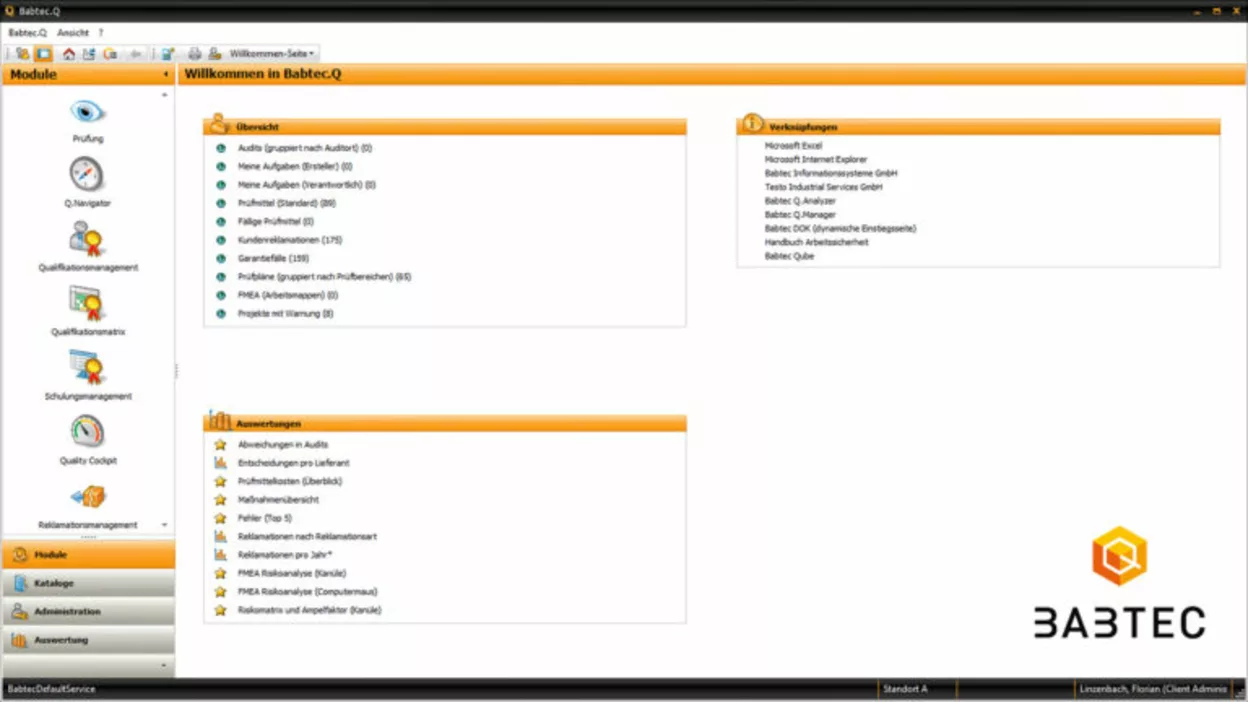Click the printer icon in the toolbar

(195, 54)
